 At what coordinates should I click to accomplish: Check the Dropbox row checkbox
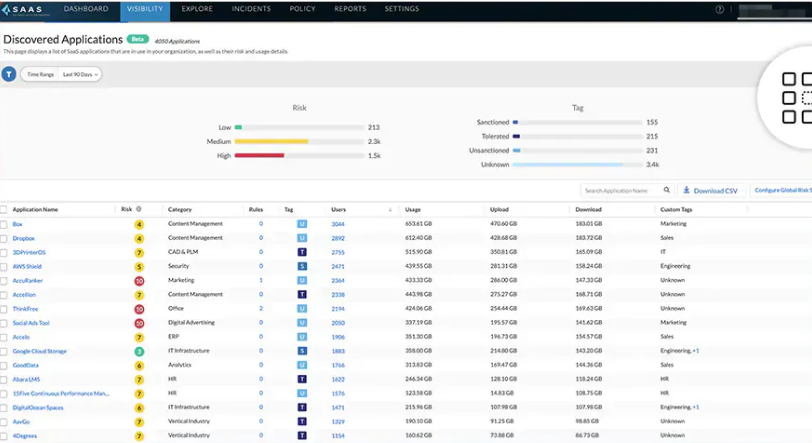pos(4,238)
